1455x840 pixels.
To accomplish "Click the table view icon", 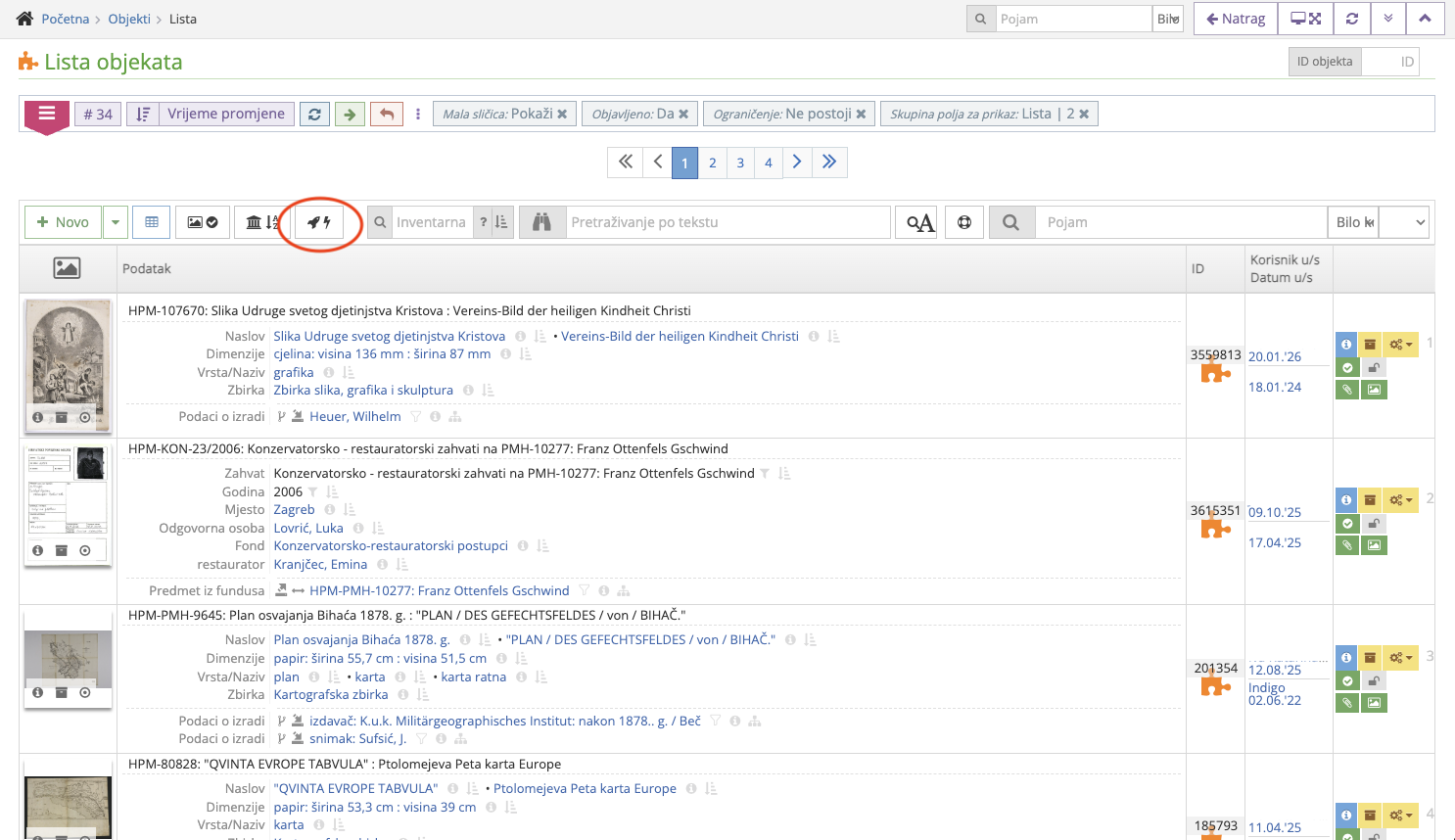I will (x=152, y=222).
